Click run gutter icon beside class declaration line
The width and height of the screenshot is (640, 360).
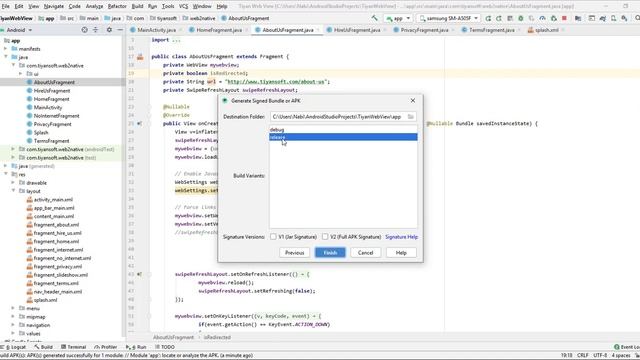(x=140, y=57)
